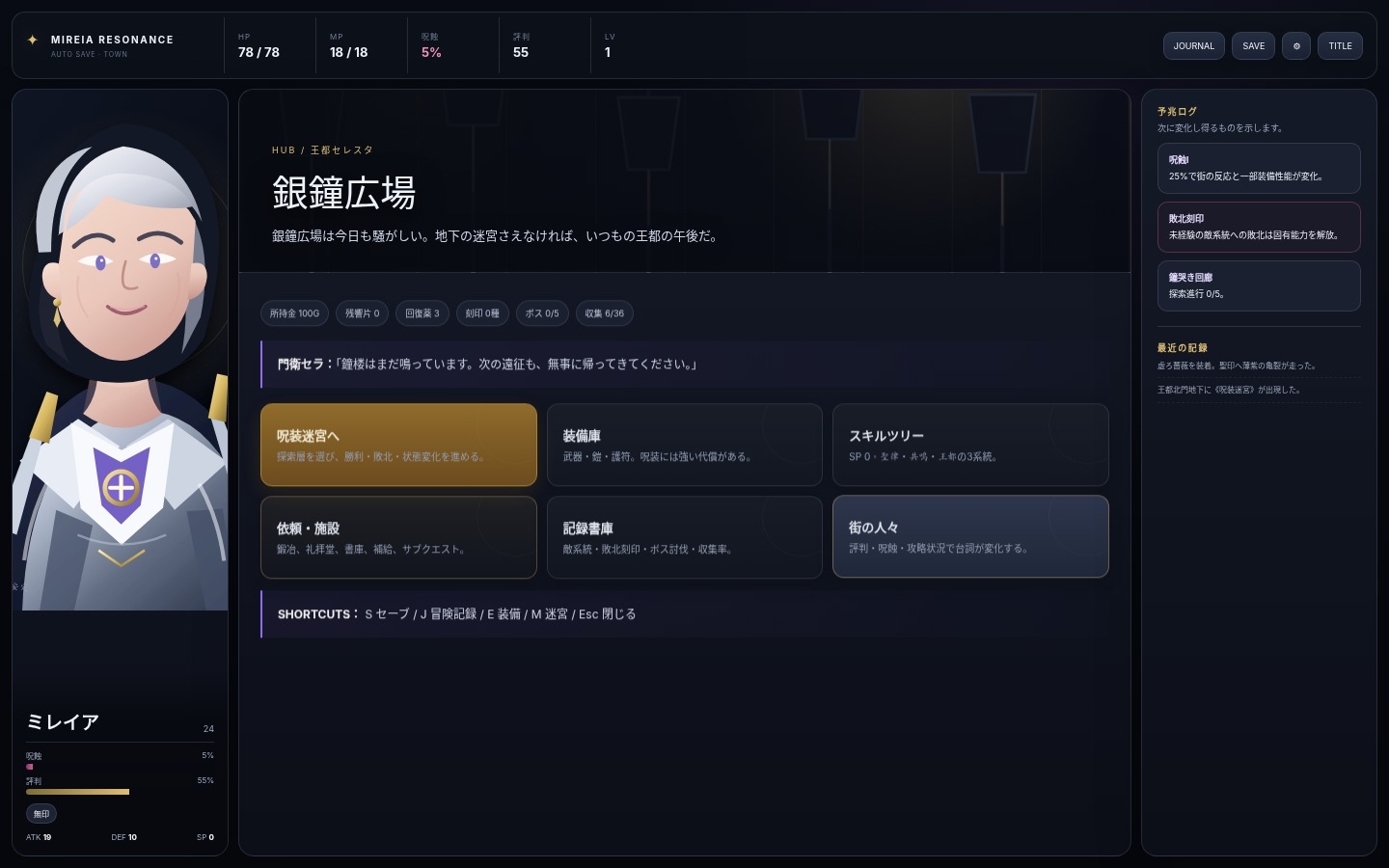Open the 呪触I omen log card
1389x868 pixels.
tap(1259, 168)
